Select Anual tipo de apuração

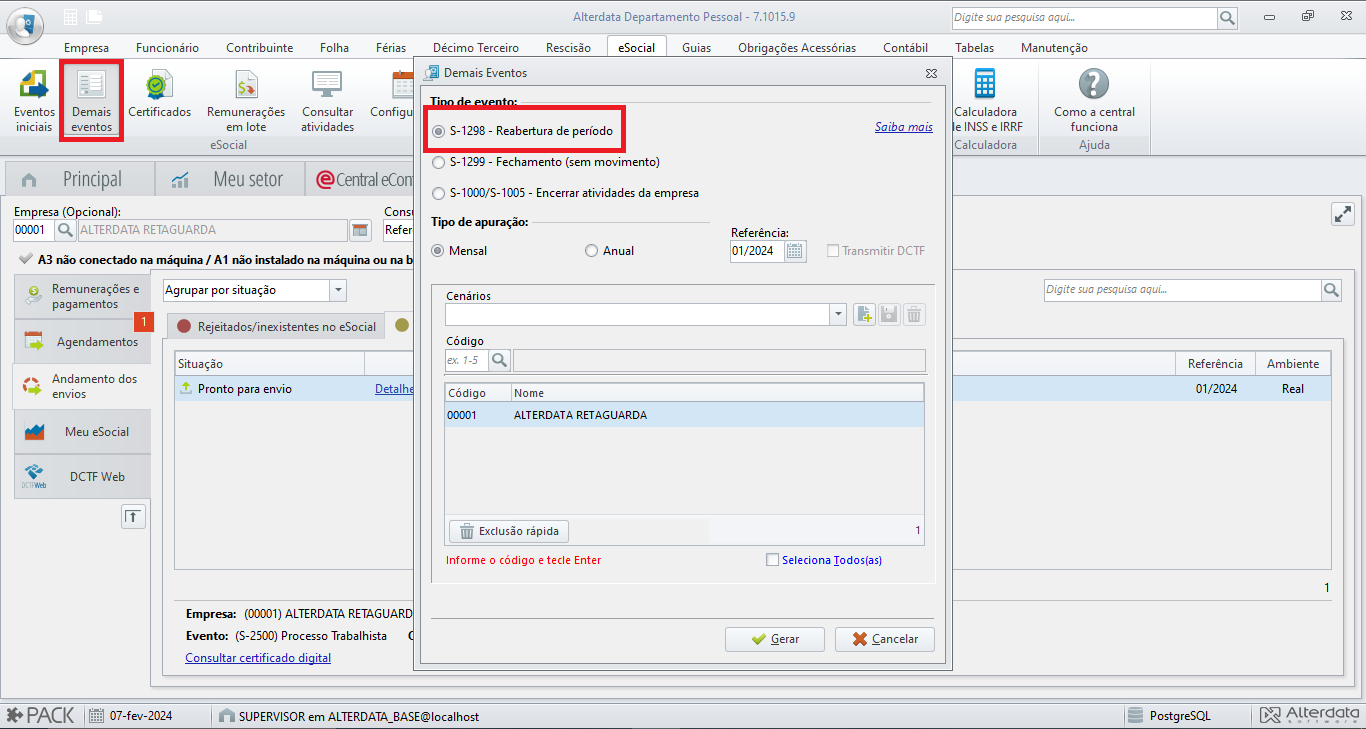coord(610,251)
